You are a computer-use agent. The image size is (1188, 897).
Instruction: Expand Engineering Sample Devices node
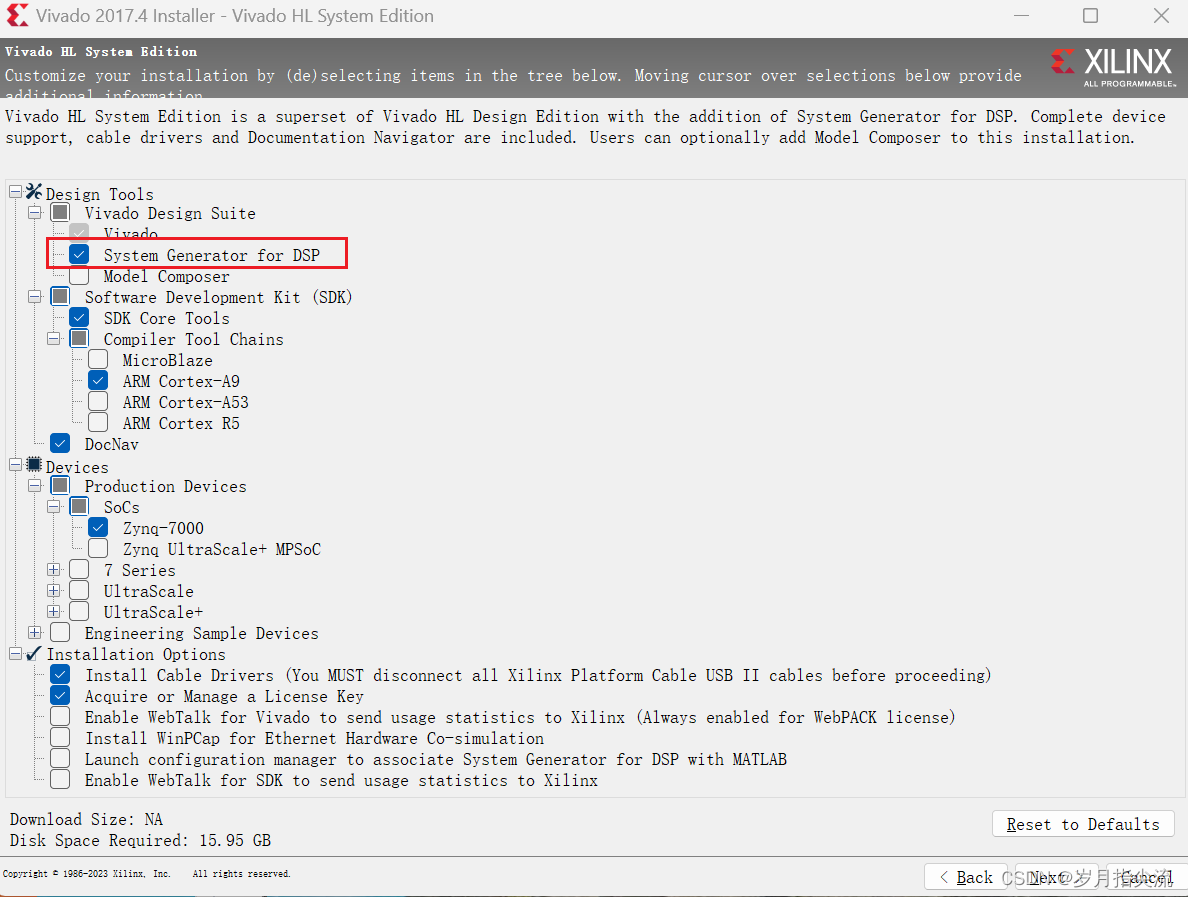point(34,632)
